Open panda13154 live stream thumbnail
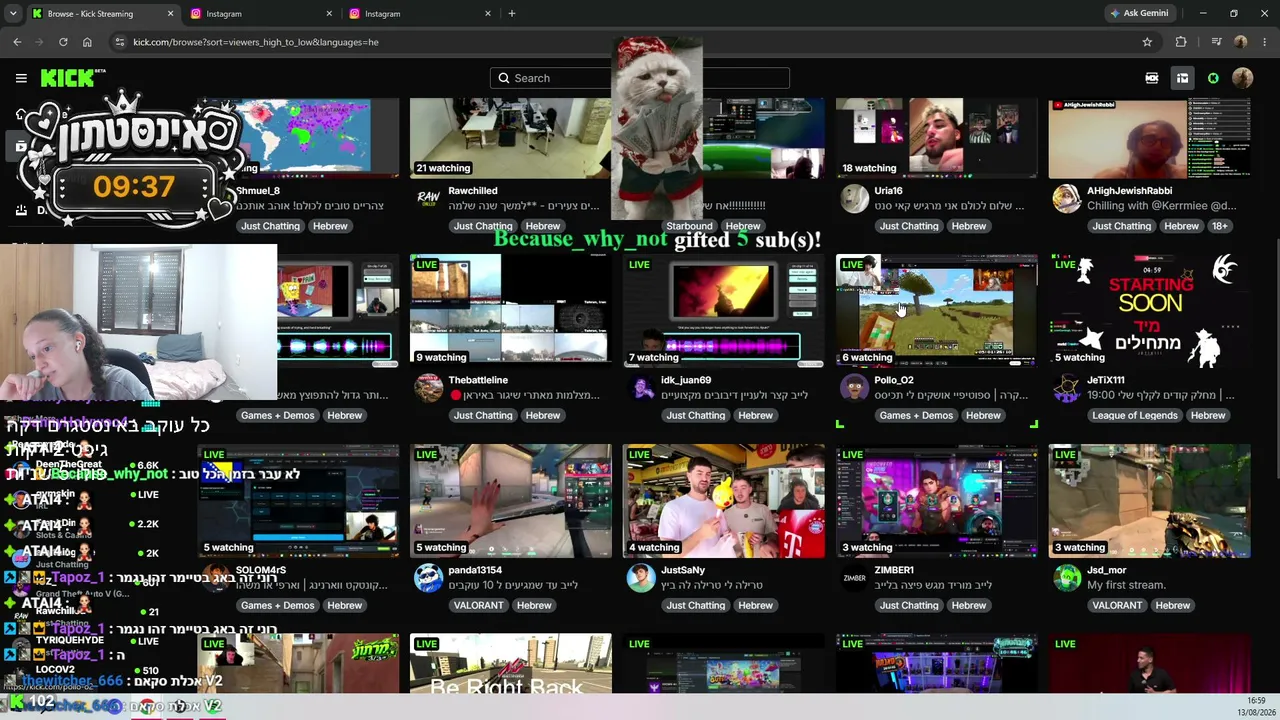The image size is (1280, 720). tap(511, 501)
